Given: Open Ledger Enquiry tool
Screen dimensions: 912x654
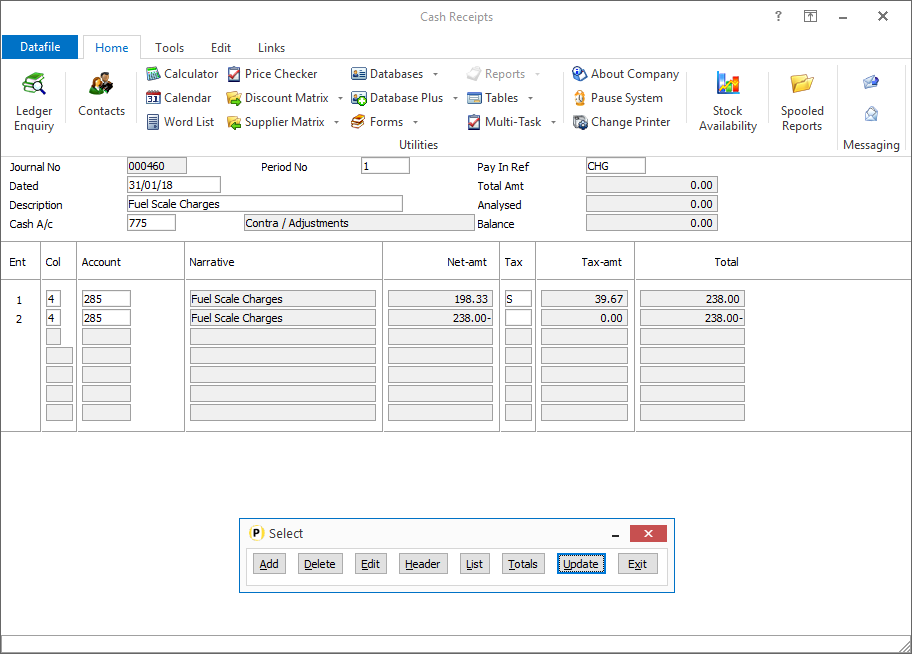Looking at the screenshot, I should [x=34, y=102].
